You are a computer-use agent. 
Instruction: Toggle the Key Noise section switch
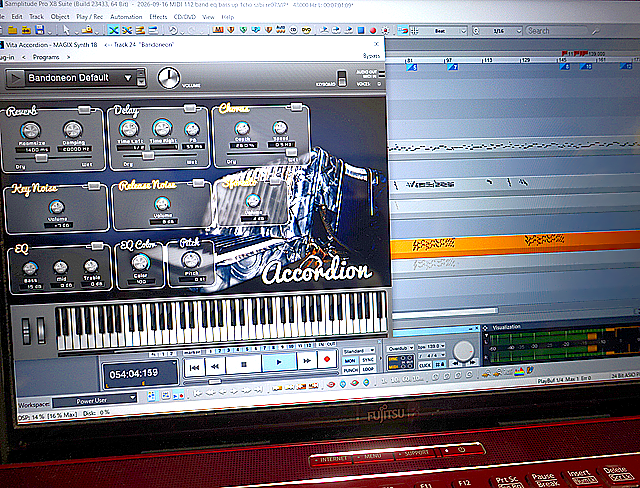pyautogui.click(x=94, y=186)
